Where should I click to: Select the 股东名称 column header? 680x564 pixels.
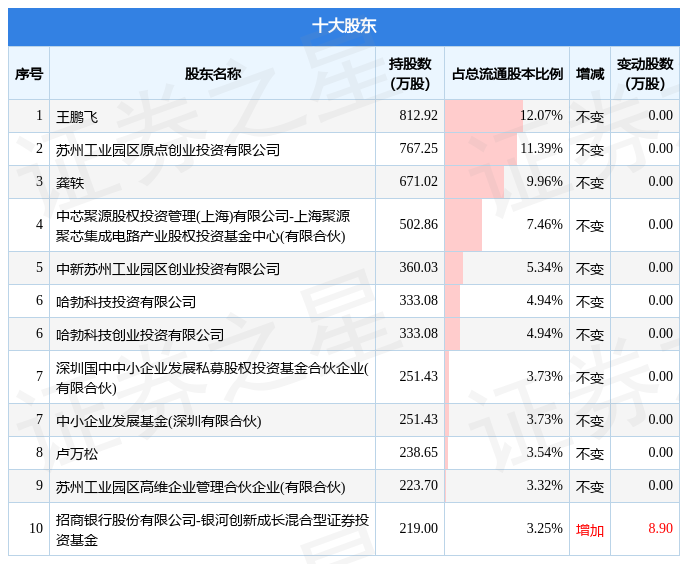coord(212,74)
